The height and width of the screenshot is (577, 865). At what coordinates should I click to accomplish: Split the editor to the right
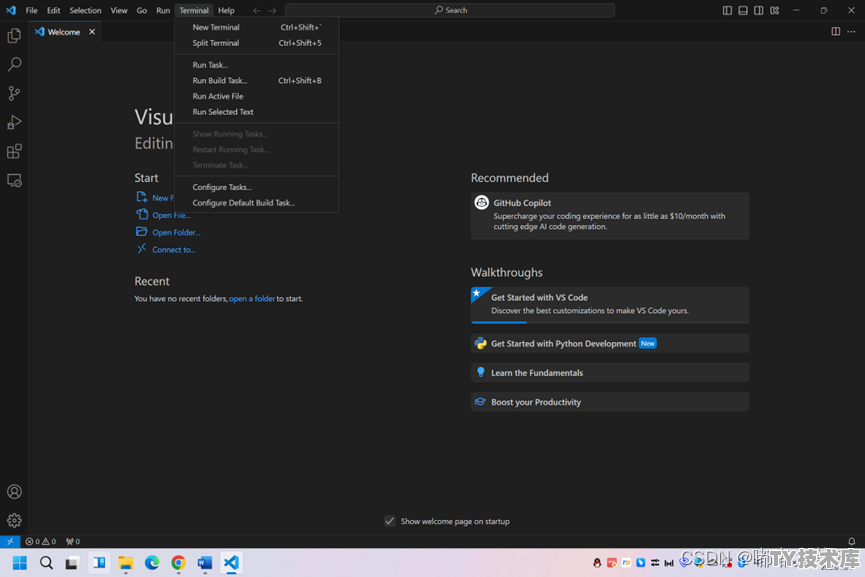(x=836, y=31)
